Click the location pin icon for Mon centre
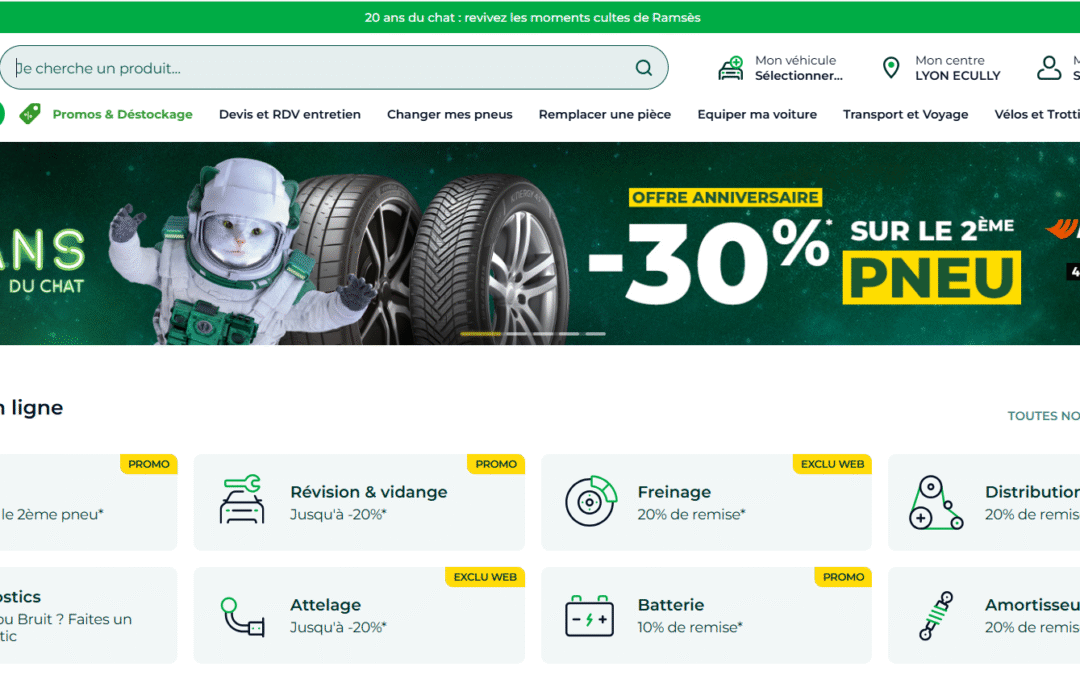The width and height of the screenshot is (1080, 675). [x=891, y=68]
